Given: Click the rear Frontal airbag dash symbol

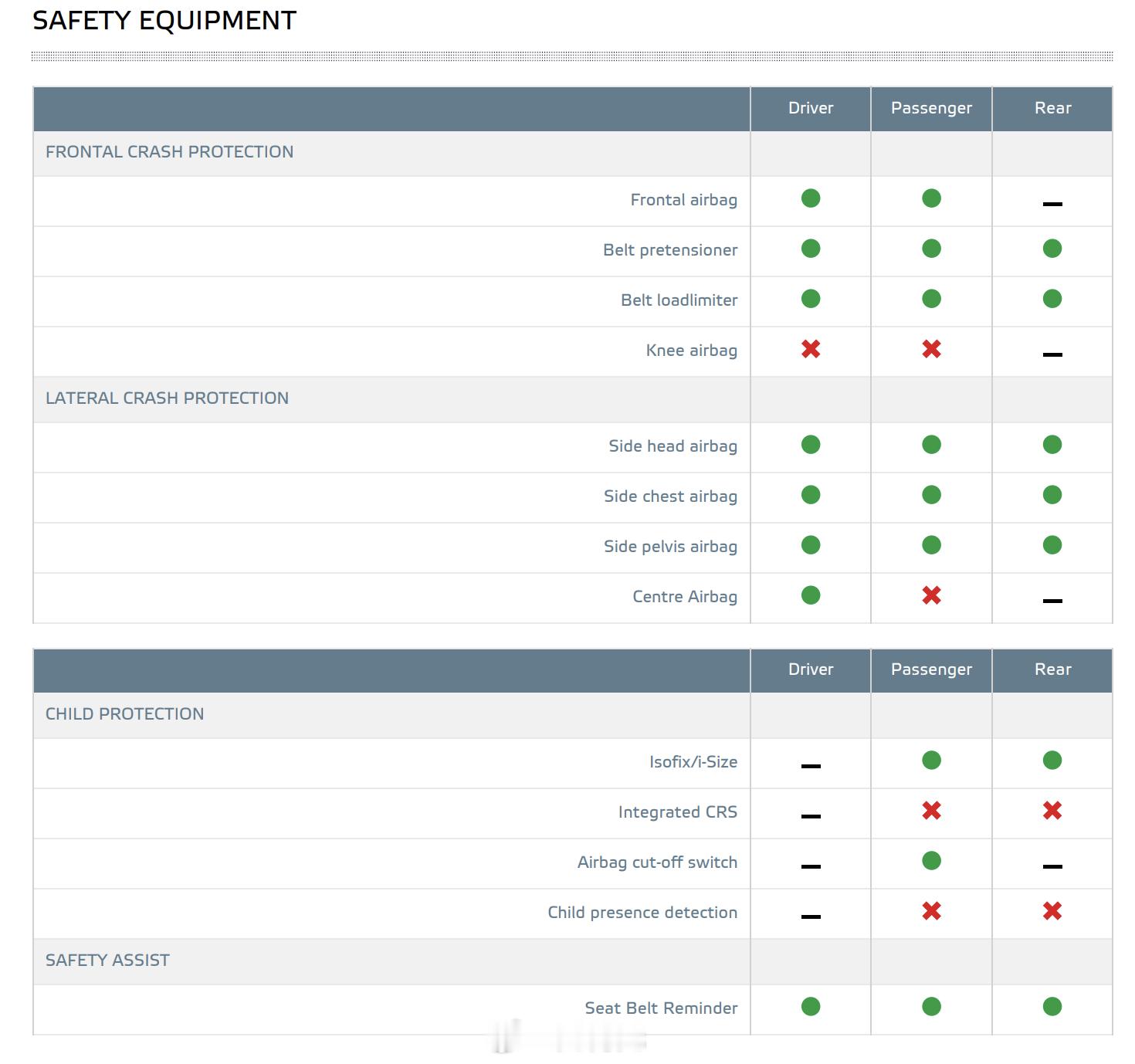Looking at the screenshot, I should click(x=1052, y=204).
